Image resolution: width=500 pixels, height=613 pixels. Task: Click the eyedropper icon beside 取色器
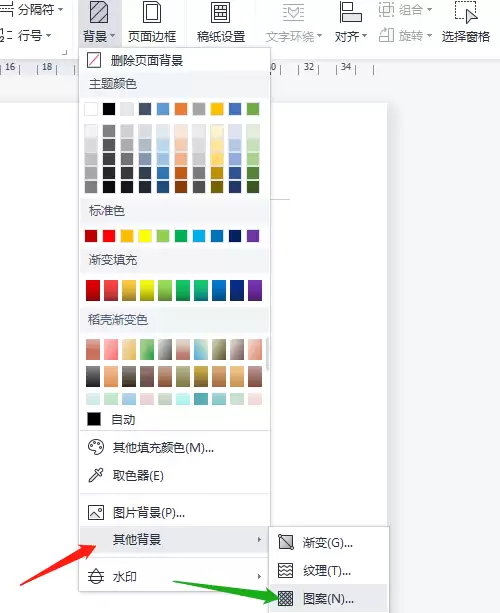tap(96, 475)
